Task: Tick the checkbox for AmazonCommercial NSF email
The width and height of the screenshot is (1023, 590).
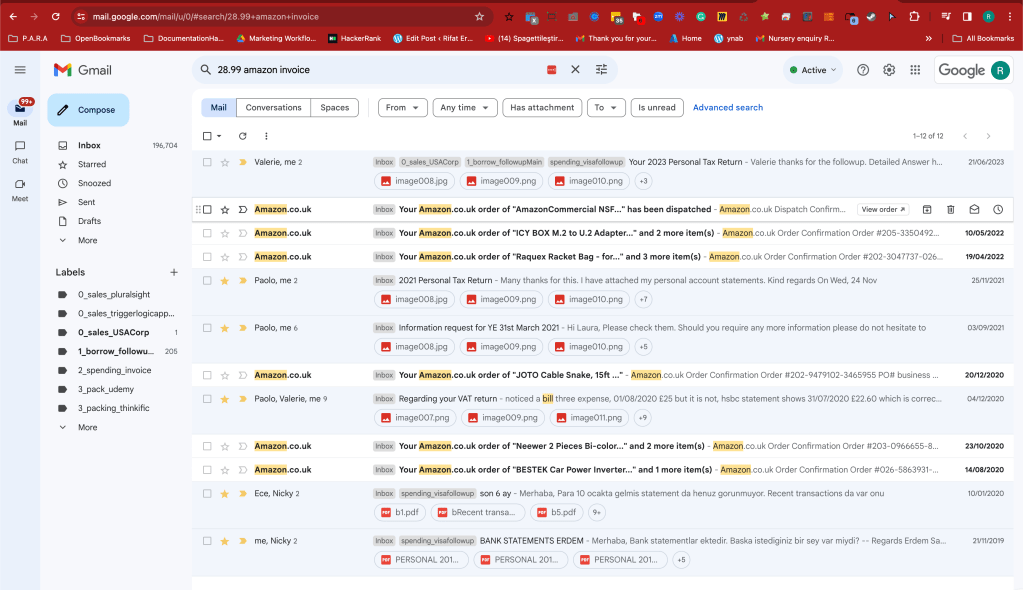Action: [207, 210]
